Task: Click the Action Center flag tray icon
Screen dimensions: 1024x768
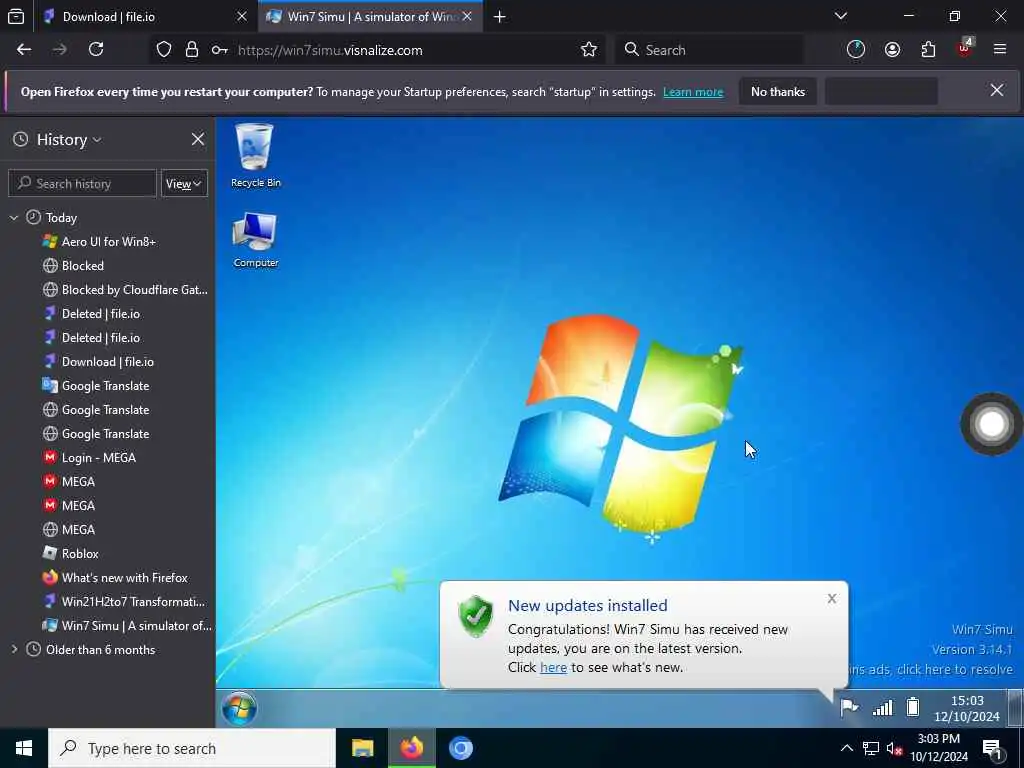Action: coord(849,707)
